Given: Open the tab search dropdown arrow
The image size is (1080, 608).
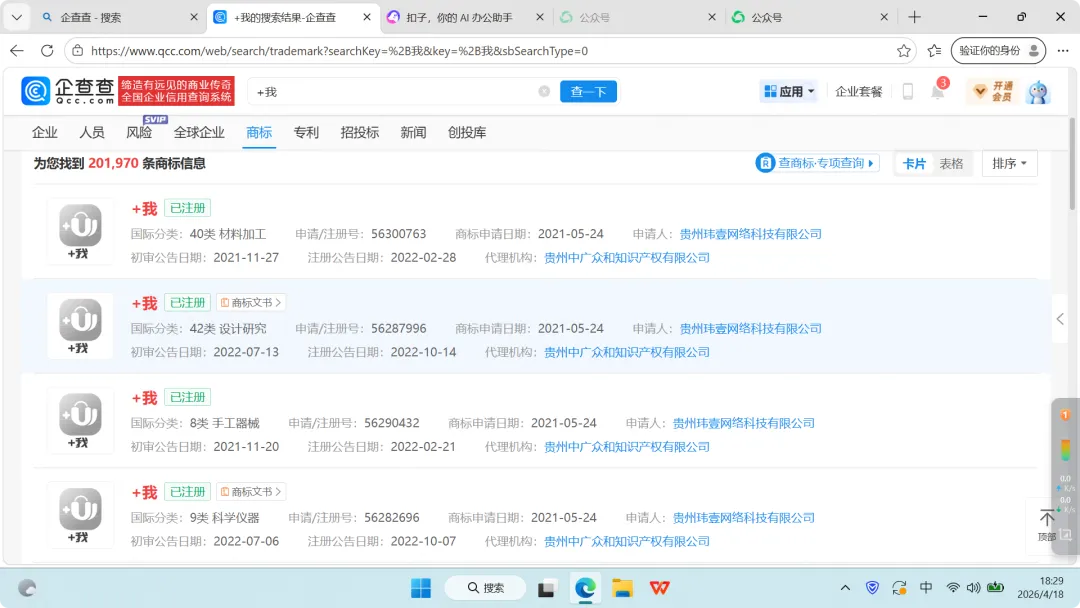Looking at the screenshot, I should [x=17, y=17].
